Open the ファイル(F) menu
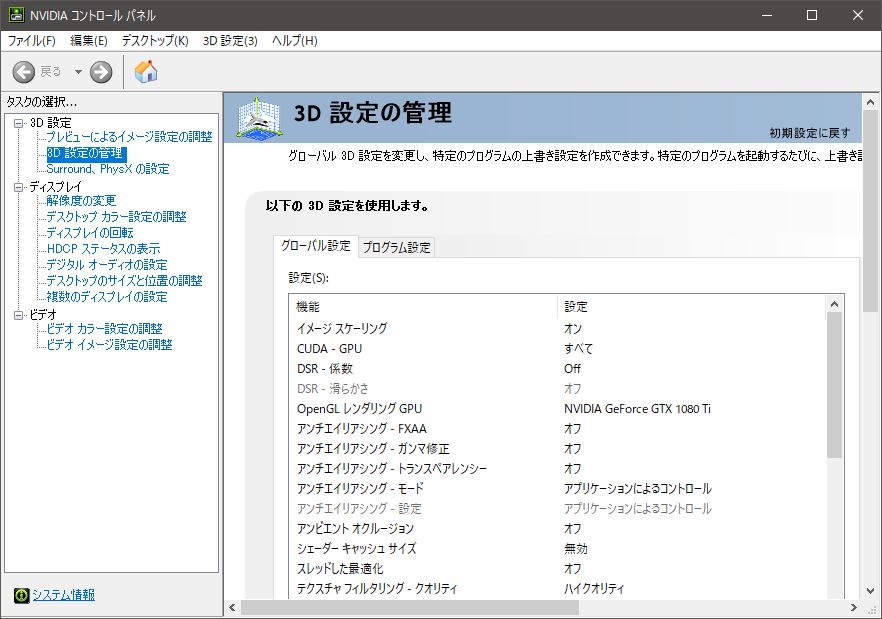This screenshot has width=882, height=619. point(32,41)
